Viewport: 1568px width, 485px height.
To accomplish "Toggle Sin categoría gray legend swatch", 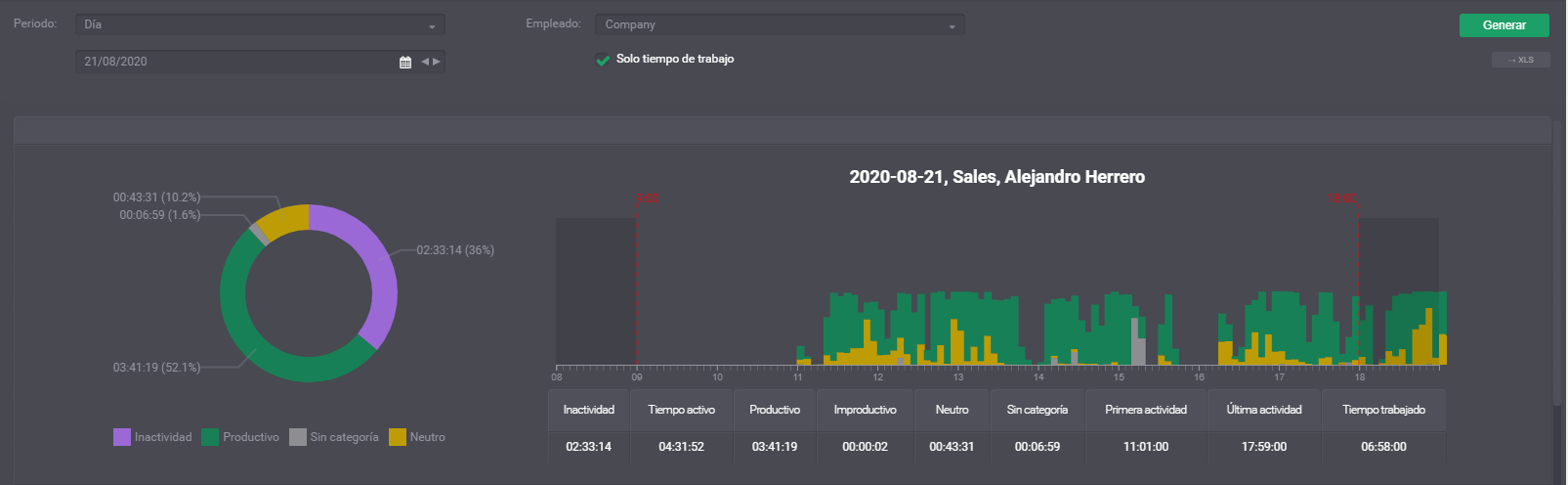I will coord(298,437).
